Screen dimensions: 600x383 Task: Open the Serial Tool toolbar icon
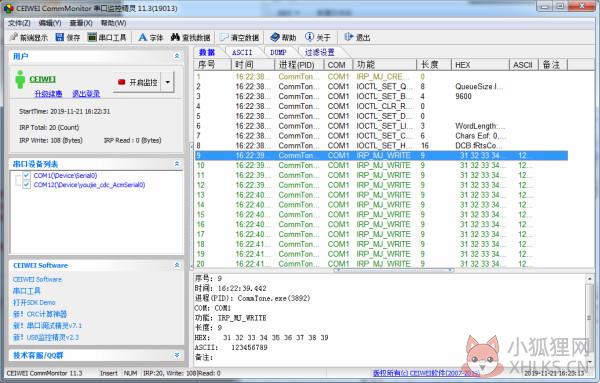92,37
